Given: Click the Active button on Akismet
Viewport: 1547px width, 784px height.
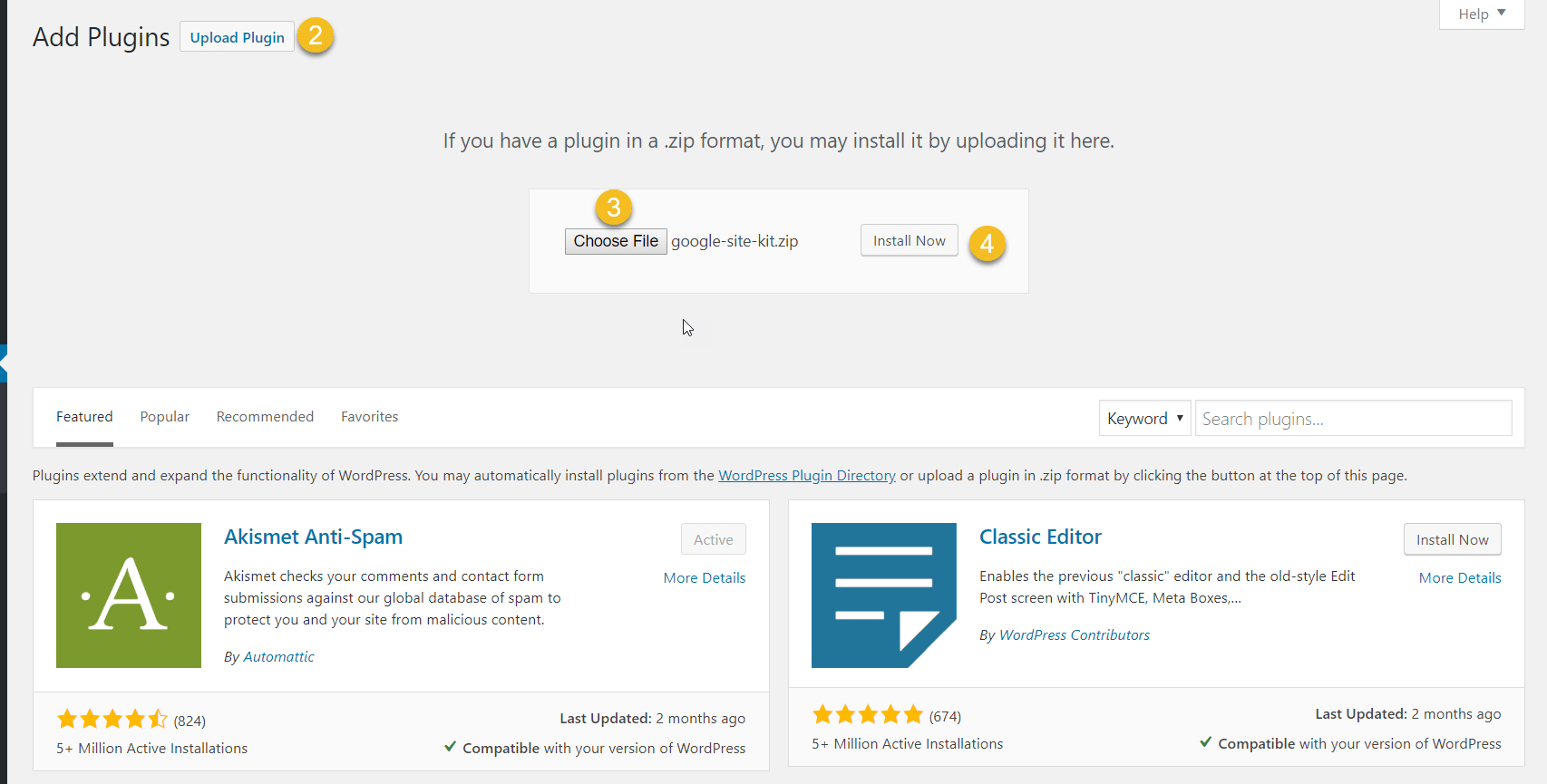Looking at the screenshot, I should [x=714, y=539].
